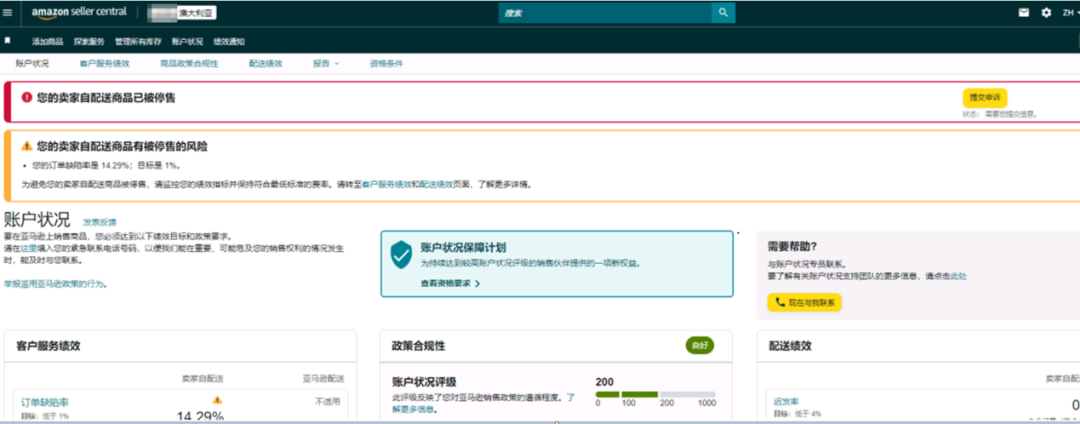Open 账户状况 in the bookmarks bar

[187, 41]
